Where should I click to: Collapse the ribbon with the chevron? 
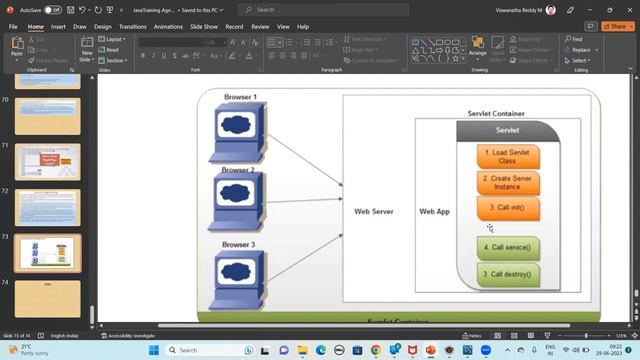click(631, 69)
